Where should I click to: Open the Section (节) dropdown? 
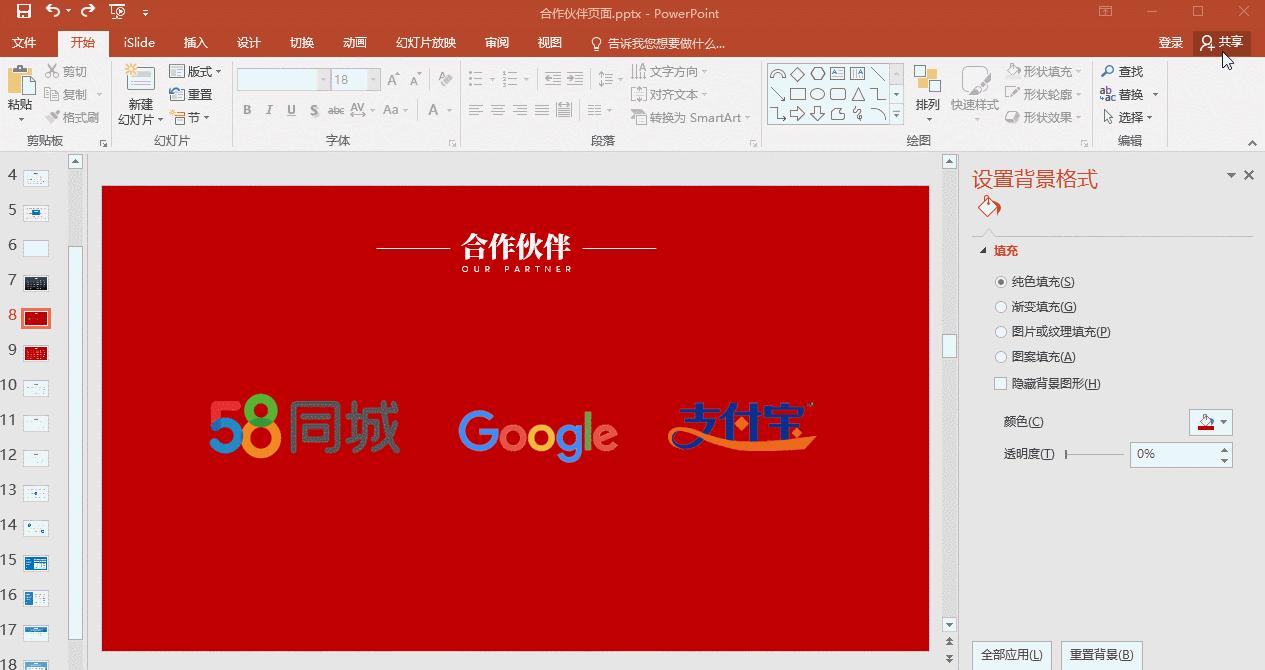190,117
